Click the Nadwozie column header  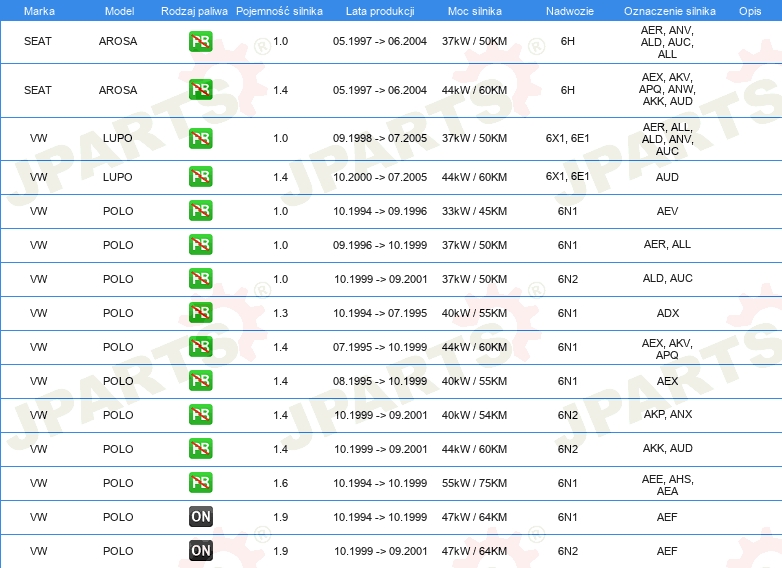pos(570,11)
